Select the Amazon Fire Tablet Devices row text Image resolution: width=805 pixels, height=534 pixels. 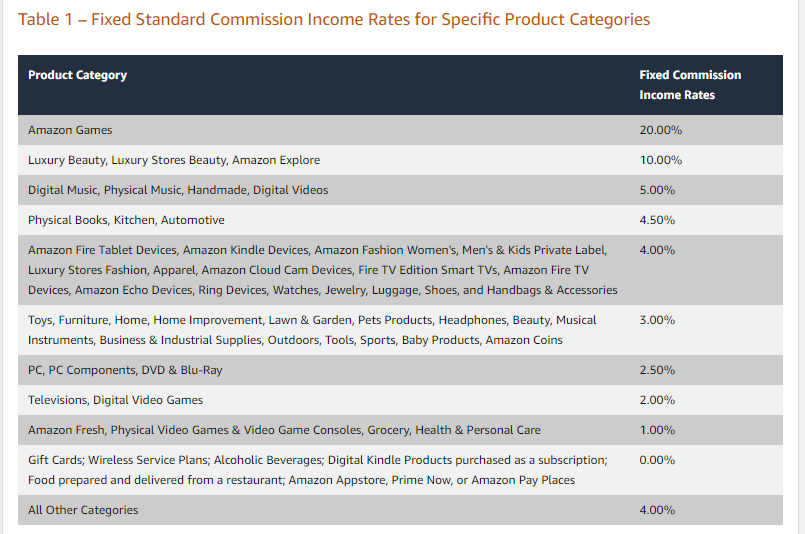322,270
